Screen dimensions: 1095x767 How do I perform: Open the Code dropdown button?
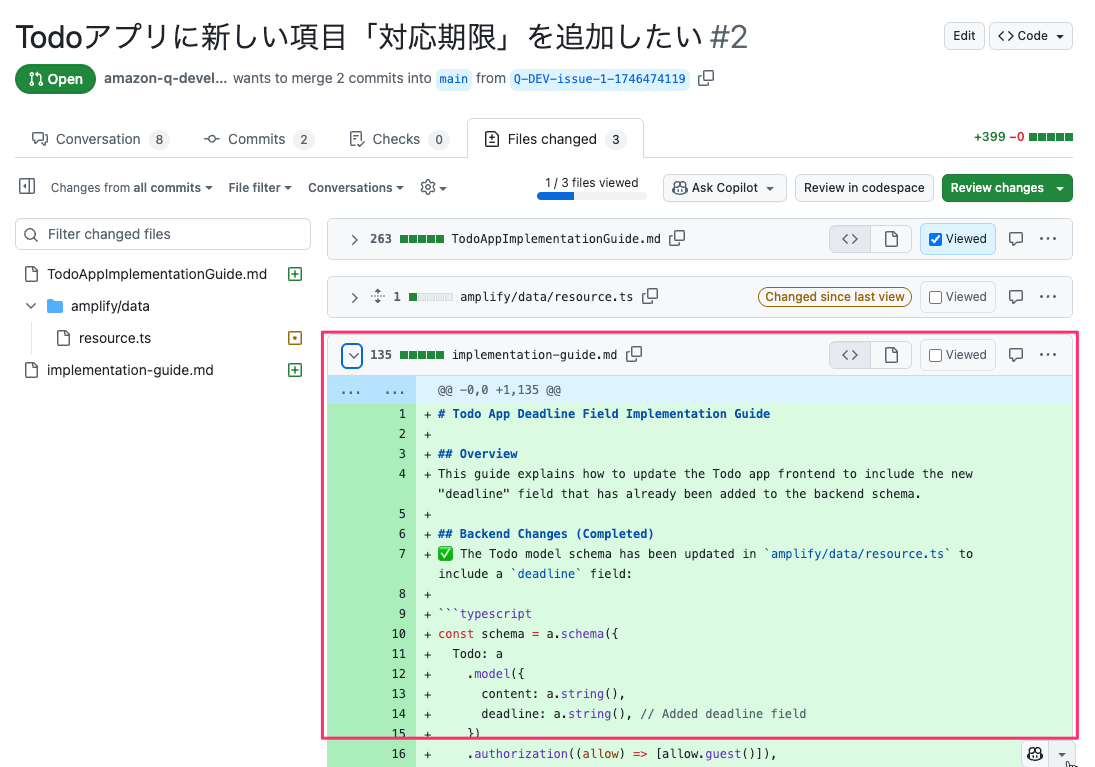(1031, 36)
